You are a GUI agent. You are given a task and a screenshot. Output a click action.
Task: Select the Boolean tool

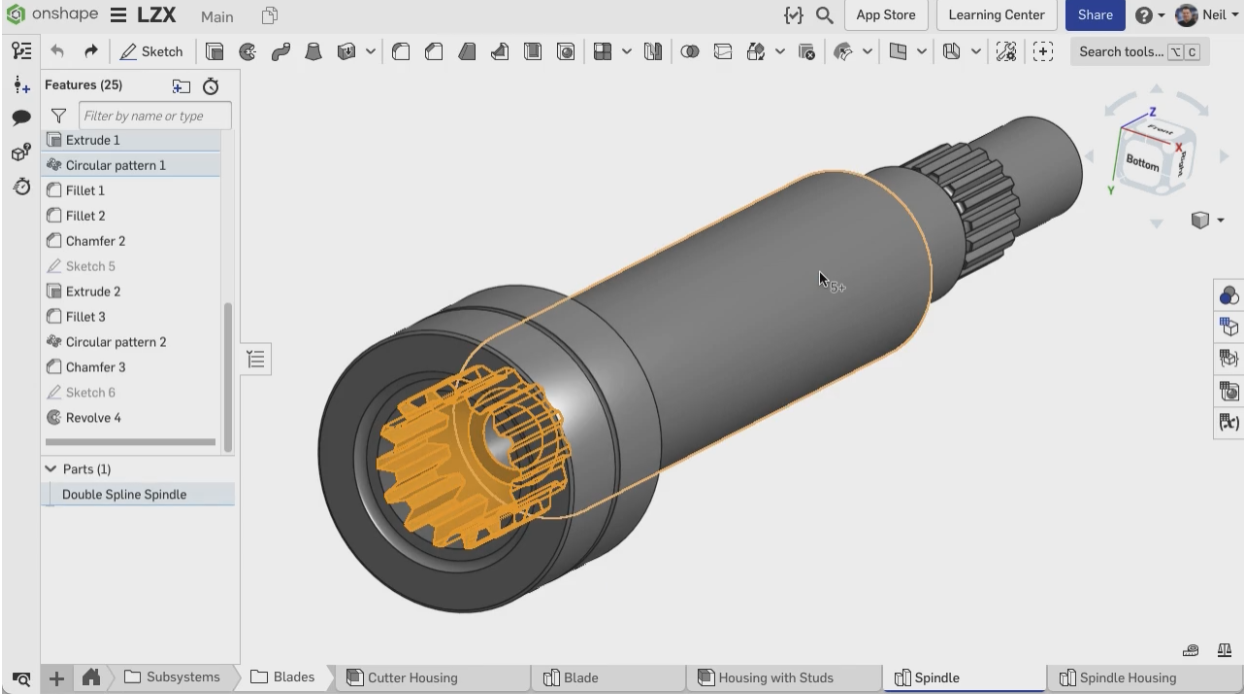(690, 51)
